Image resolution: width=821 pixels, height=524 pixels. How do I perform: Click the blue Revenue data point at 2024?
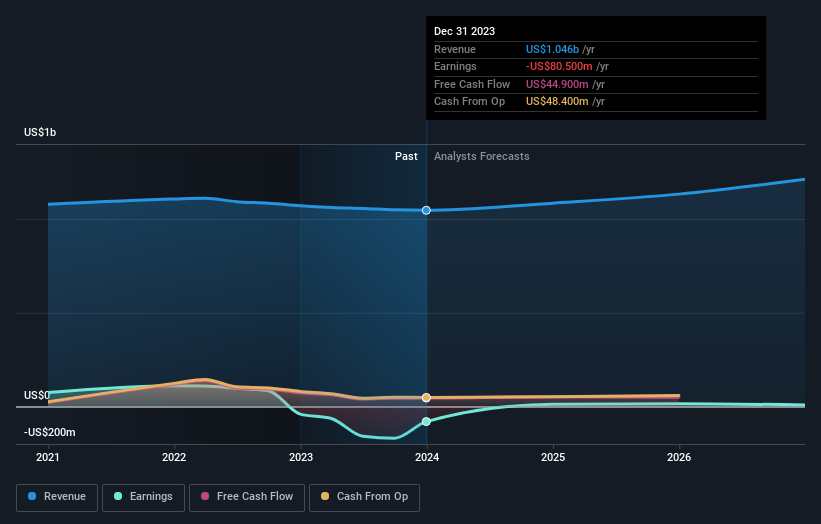coord(426,210)
